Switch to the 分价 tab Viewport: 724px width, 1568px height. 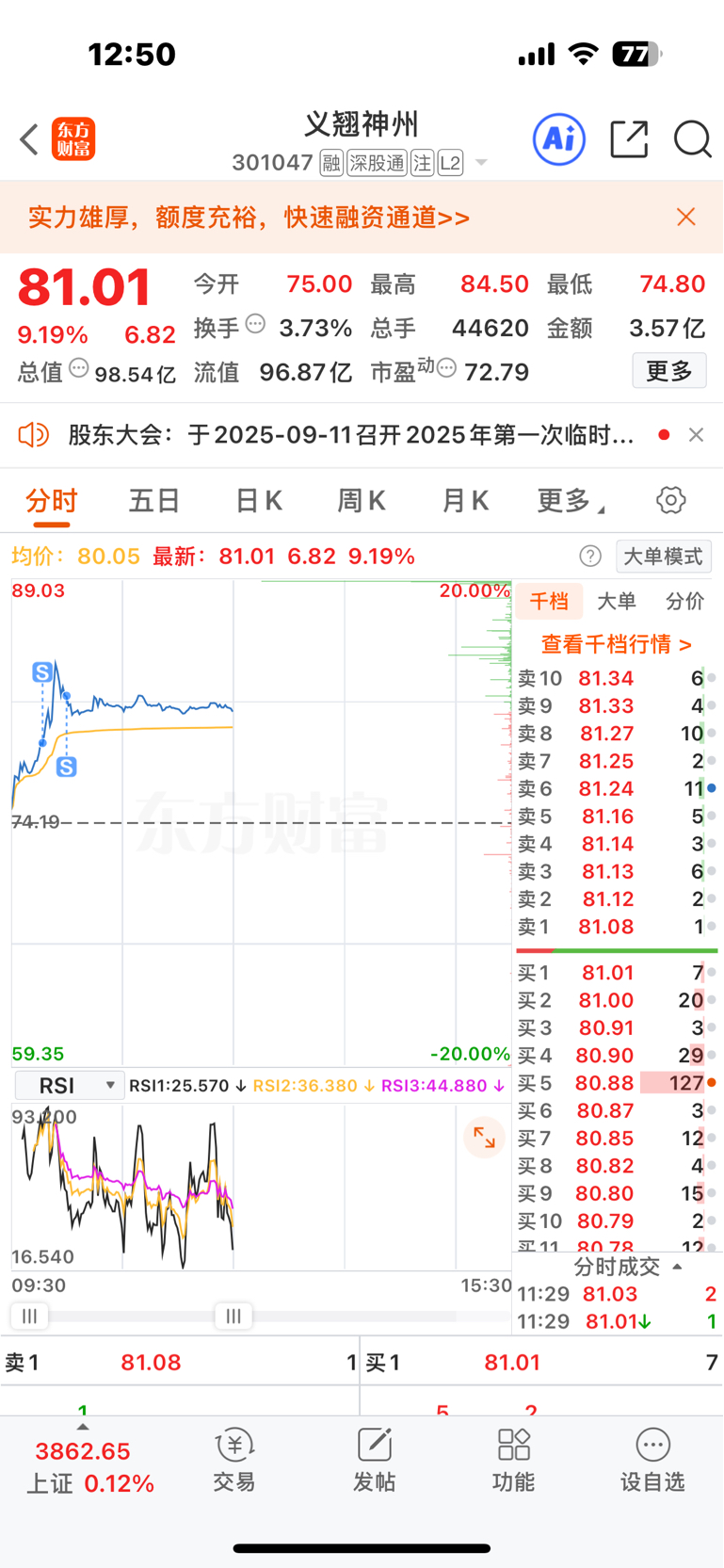tap(684, 601)
